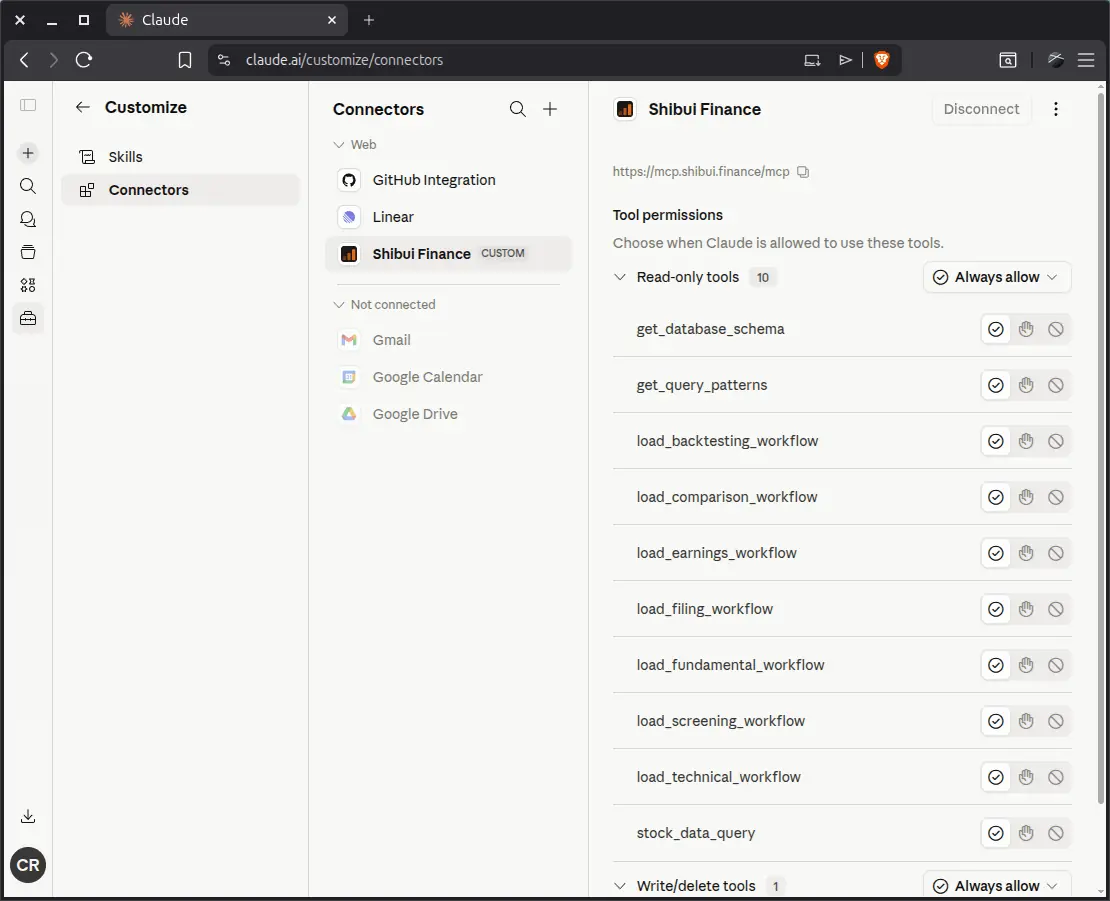
Task: Select the Gmail connector
Action: [x=448, y=340]
